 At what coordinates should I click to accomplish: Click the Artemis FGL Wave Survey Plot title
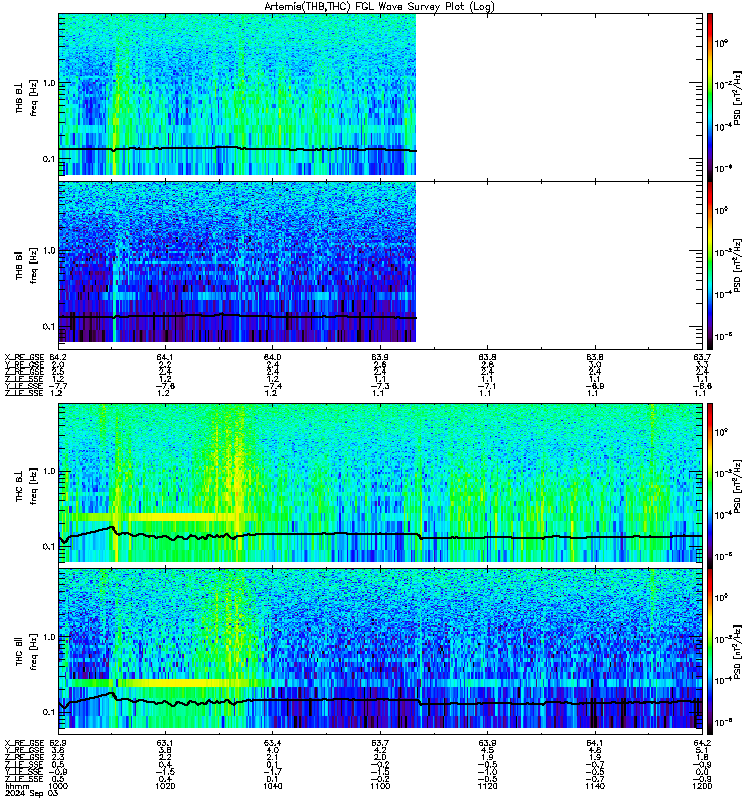click(379, 6)
